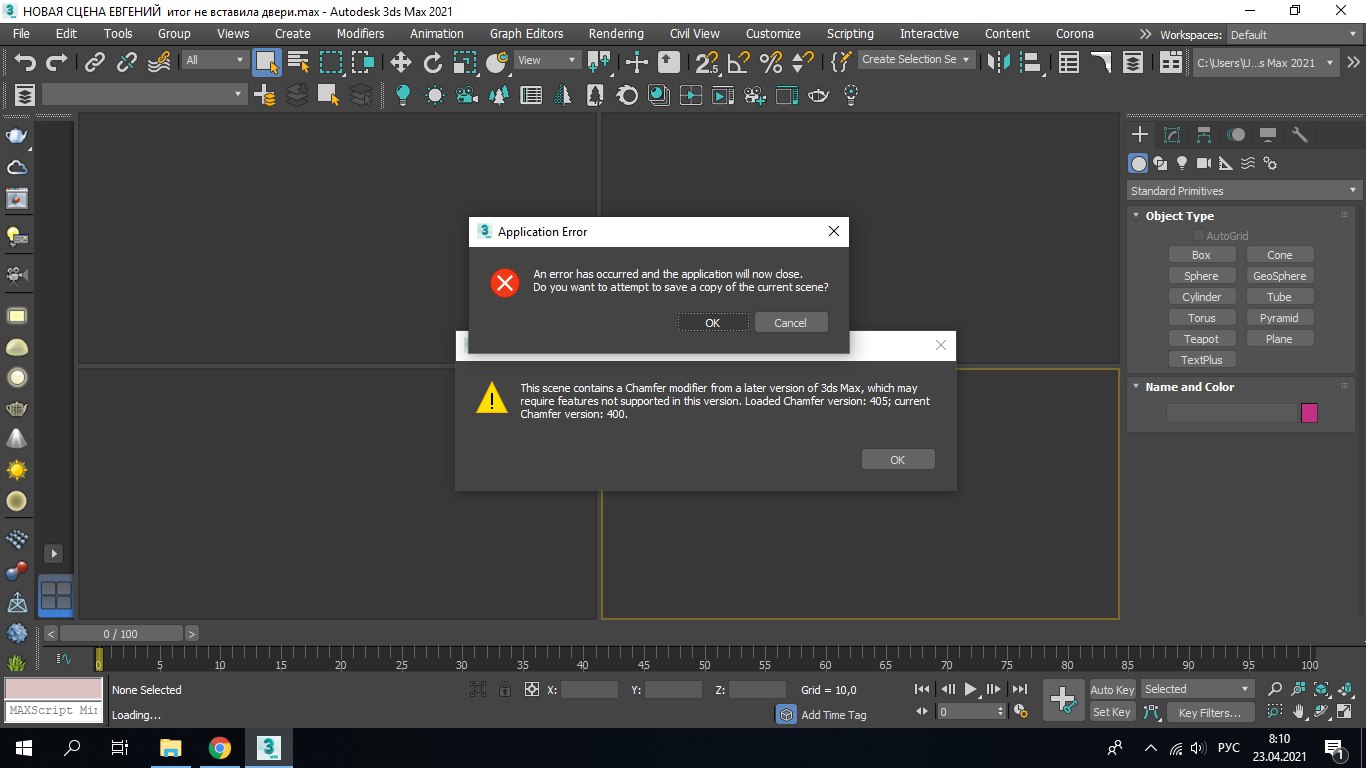Toggle the Window/Crossing selection icon
This screenshot has height=768, width=1366.
coord(362,62)
